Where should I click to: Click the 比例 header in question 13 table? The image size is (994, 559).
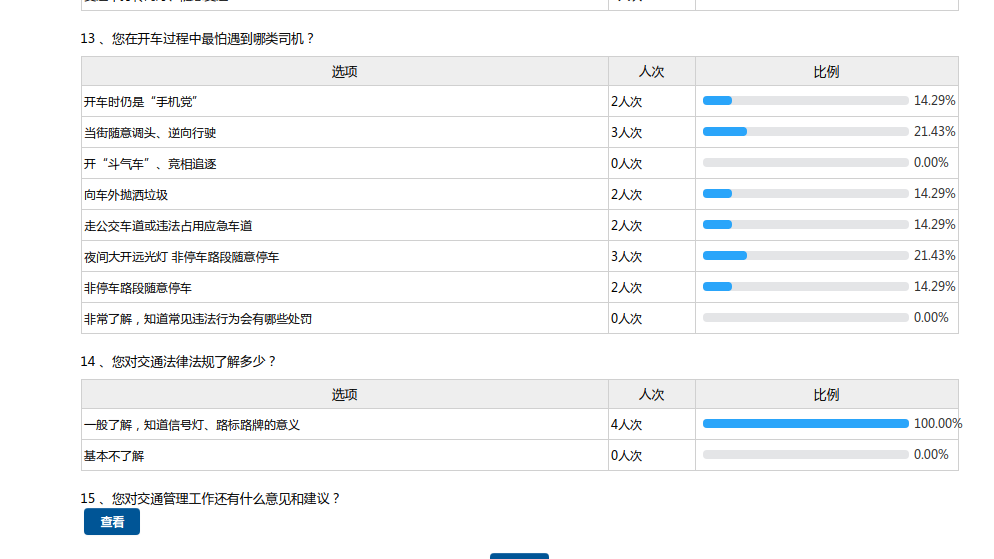(x=826, y=72)
